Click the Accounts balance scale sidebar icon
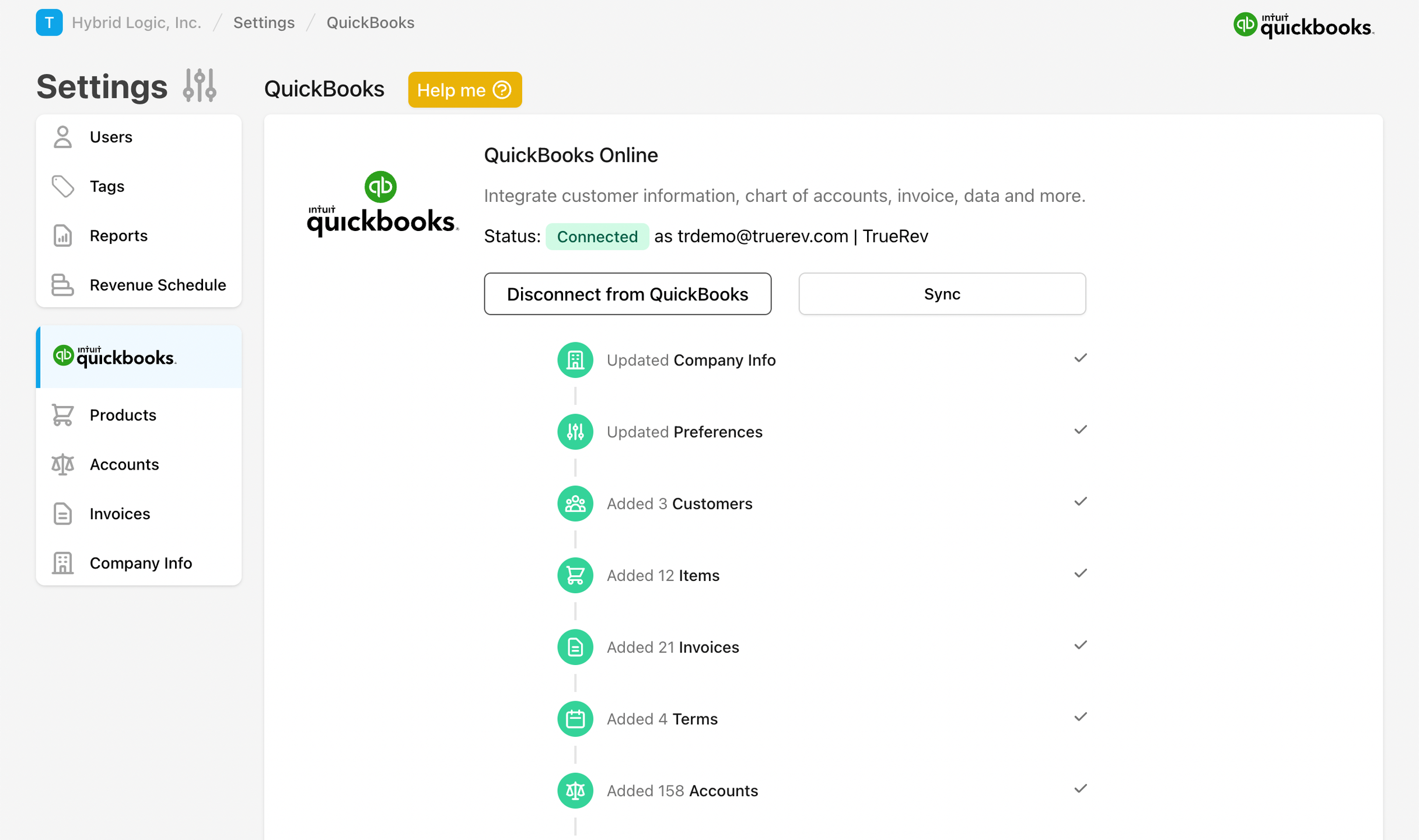Screen dimensions: 1419x840 (x=62, y=464)
